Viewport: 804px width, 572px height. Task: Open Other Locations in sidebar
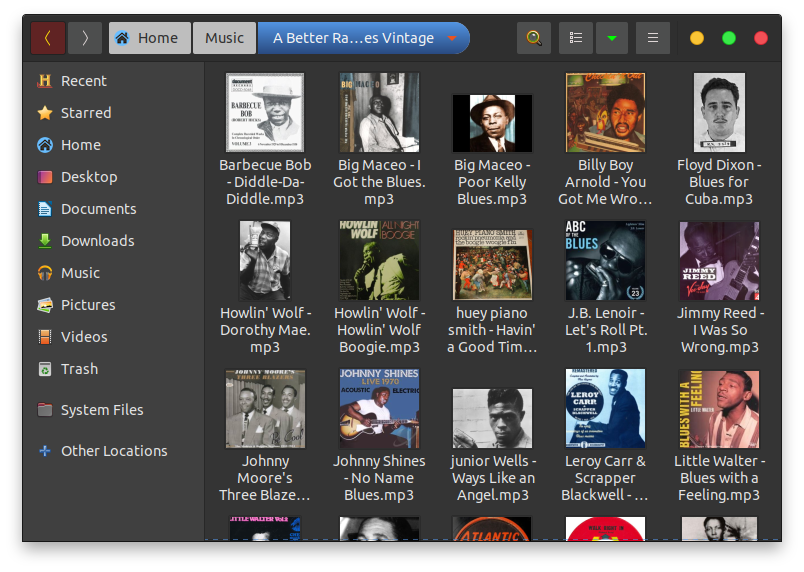point(113,451)
